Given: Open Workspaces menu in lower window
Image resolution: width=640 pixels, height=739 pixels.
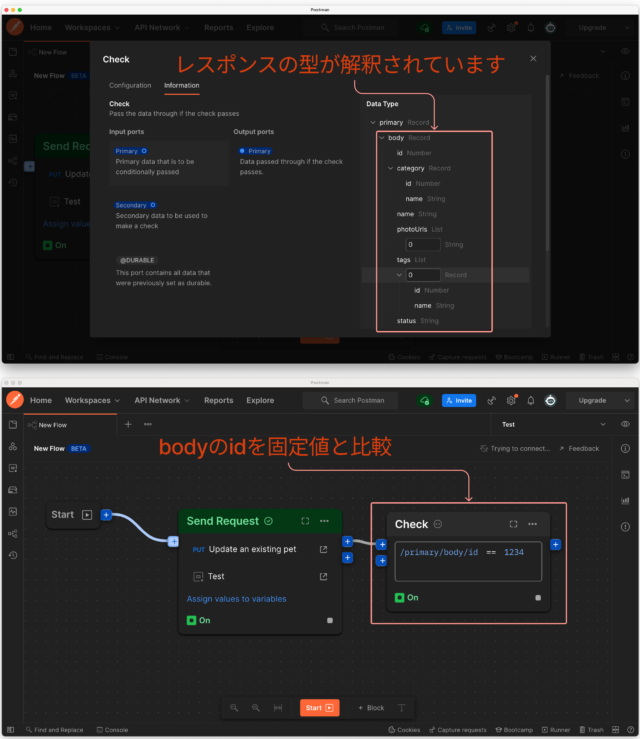Looking at the screenshot, I should pos(92,400).
